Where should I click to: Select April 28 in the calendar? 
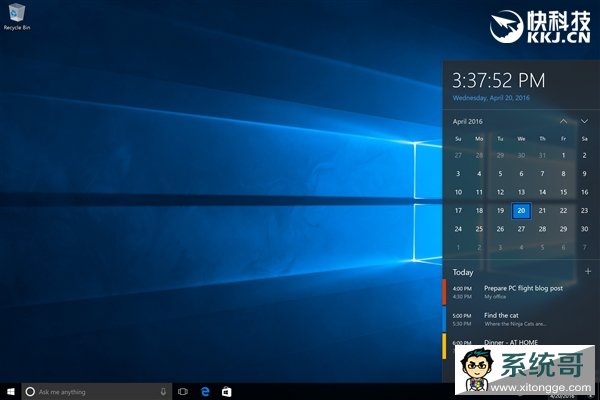(542, 229)
